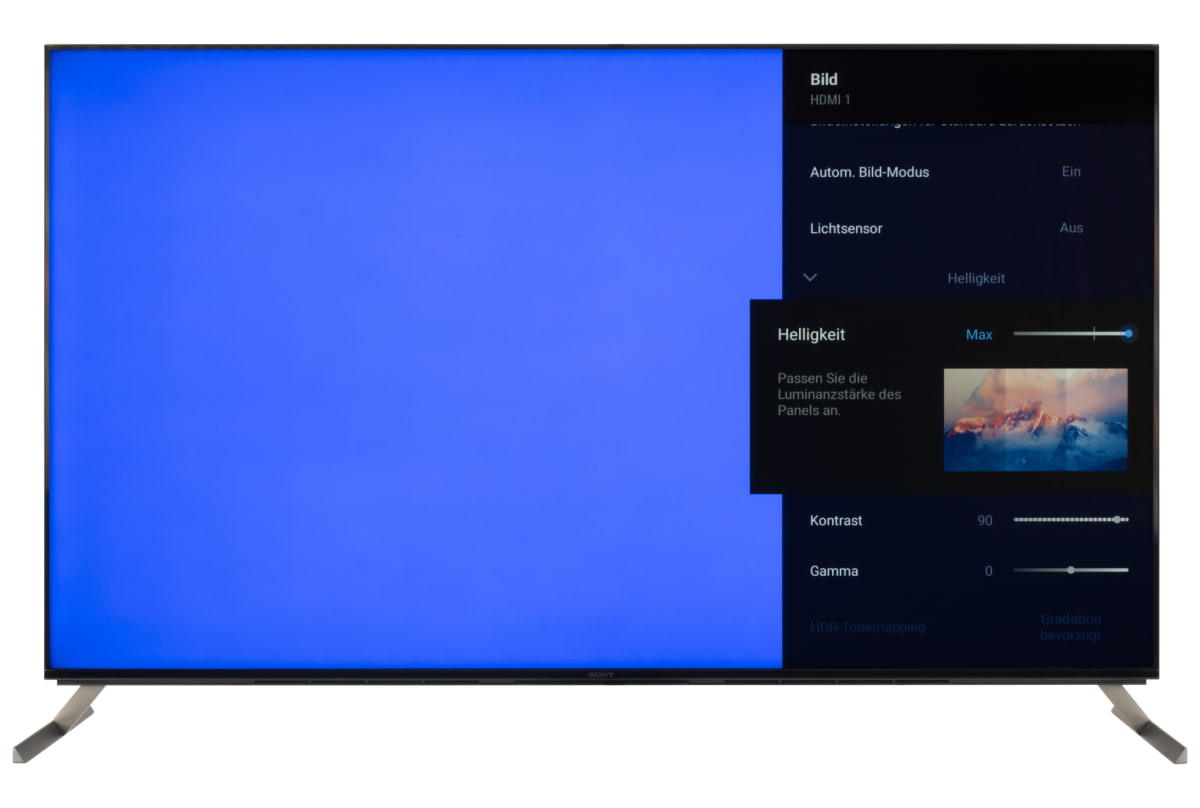Select the Lichtsensor menu entry
Screen dimensions: 1200x808
846,228
